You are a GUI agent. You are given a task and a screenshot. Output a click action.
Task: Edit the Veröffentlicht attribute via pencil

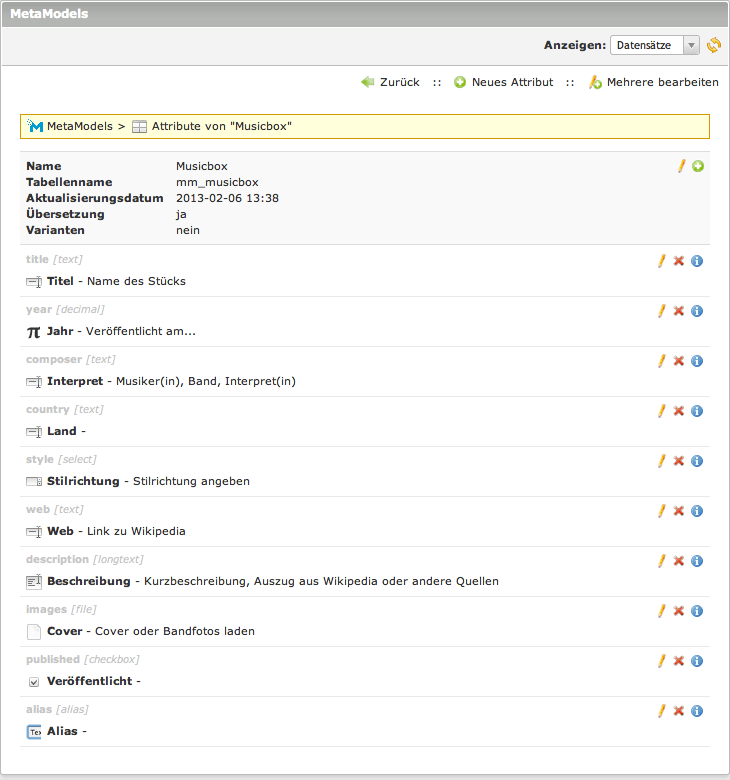coord(661,661)
